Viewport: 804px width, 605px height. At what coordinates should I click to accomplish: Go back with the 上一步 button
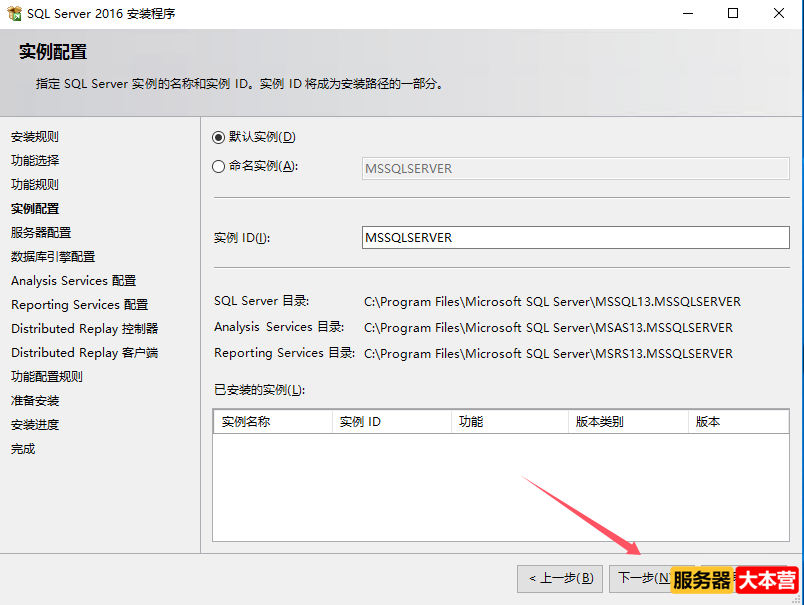click(560, 579)
